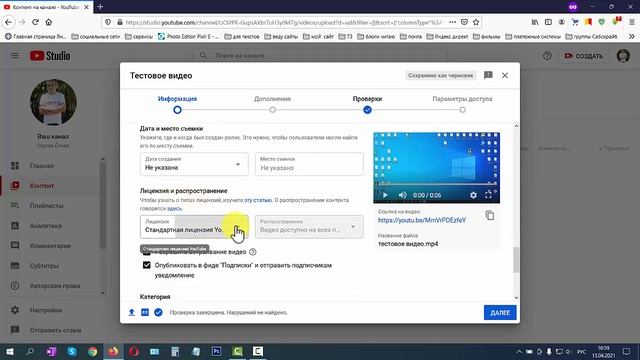
Task: Open Комментарии in the sidebar
Action: pyautogui.click(x=51, y=246)
